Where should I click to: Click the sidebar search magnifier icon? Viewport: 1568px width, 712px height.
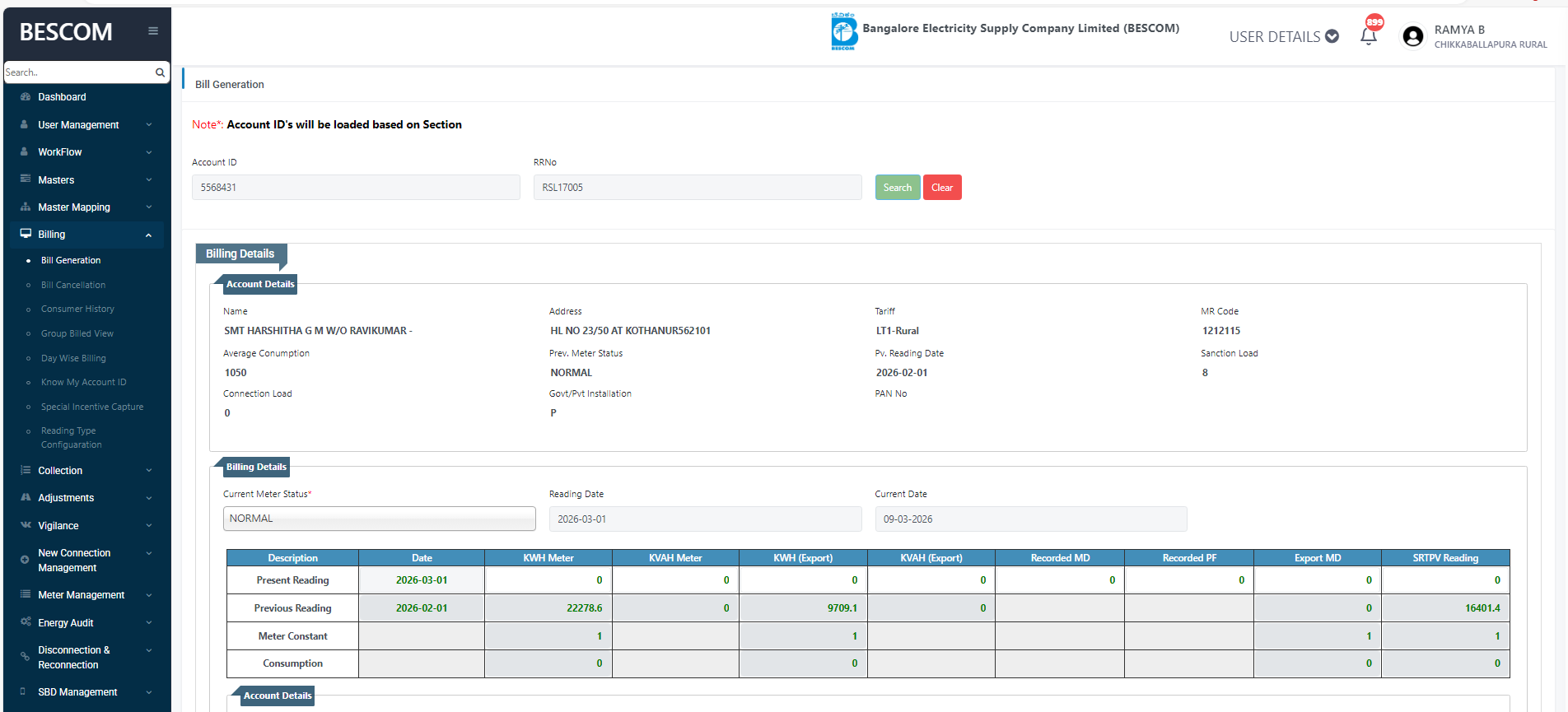click(x=160, y=72)
